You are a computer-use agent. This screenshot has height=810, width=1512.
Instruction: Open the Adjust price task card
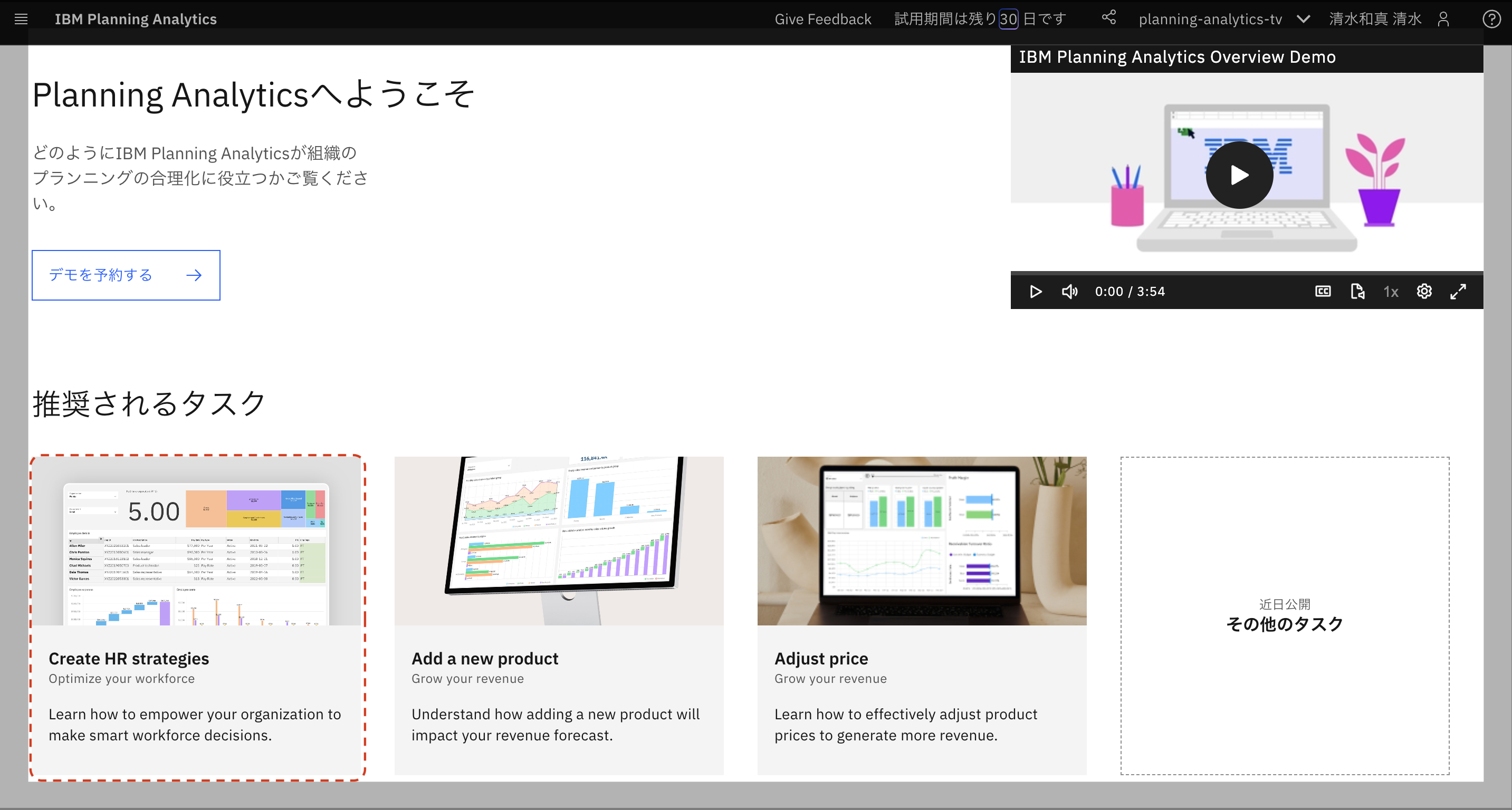coord(922,616)
